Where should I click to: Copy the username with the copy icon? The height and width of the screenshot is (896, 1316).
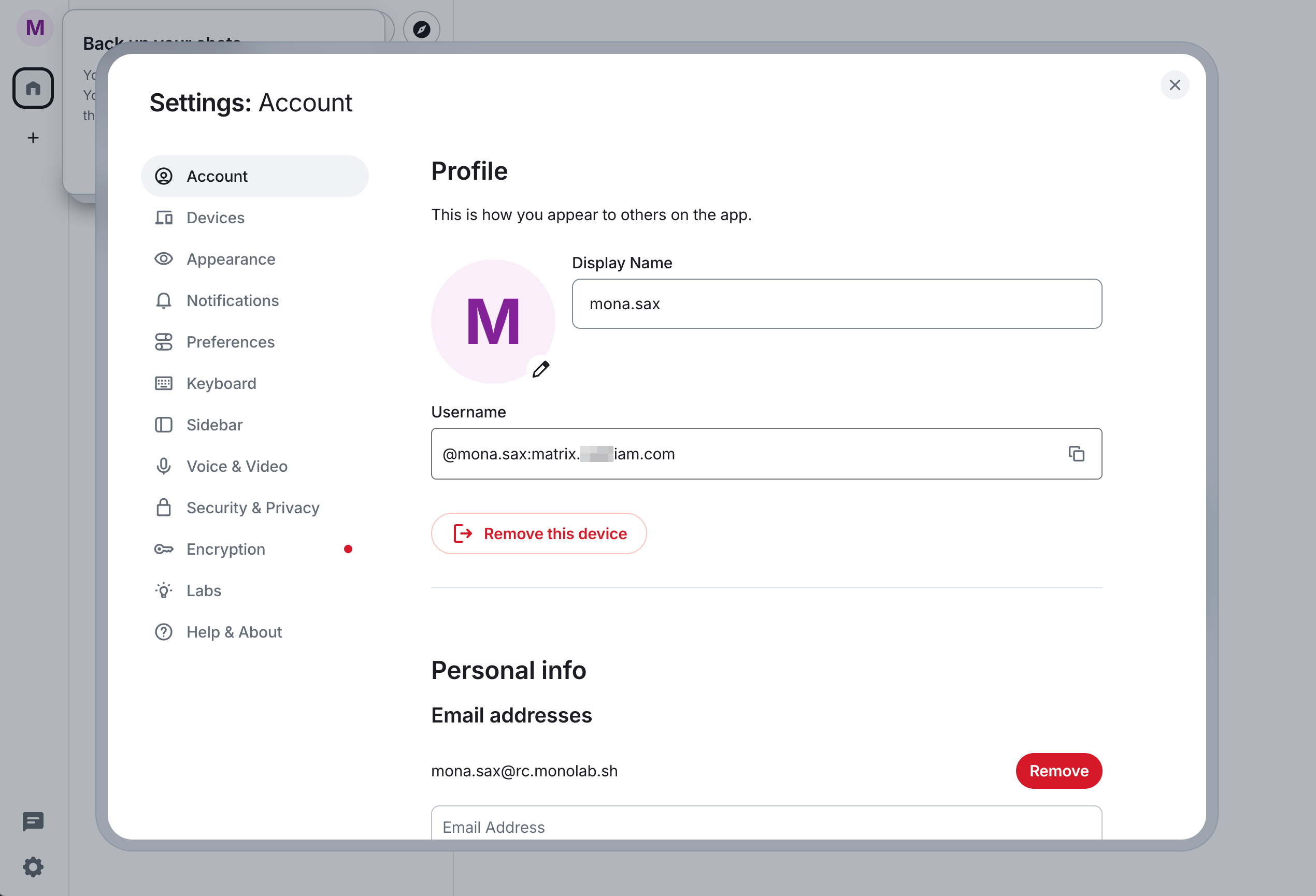pos(1076,453)
